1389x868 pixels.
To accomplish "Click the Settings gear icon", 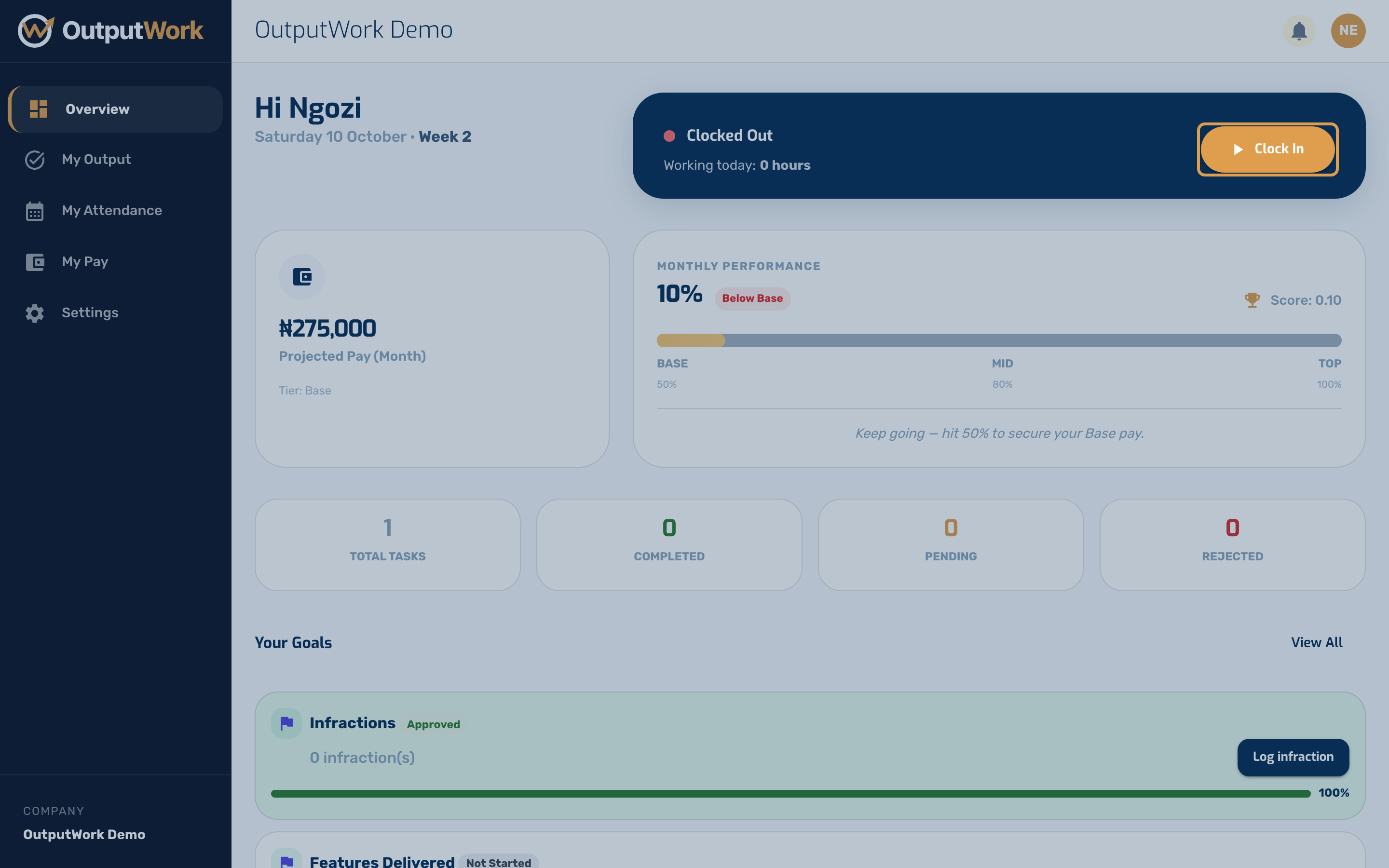I will [x=35, y=313].
